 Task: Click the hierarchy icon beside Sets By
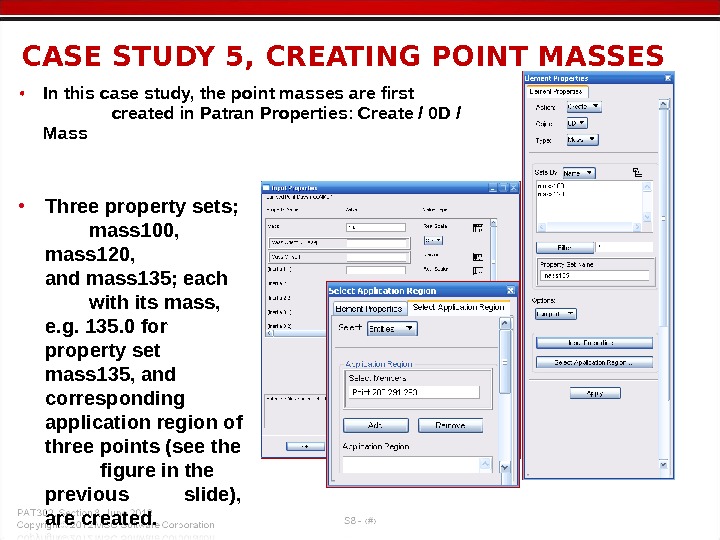(637, 173)
